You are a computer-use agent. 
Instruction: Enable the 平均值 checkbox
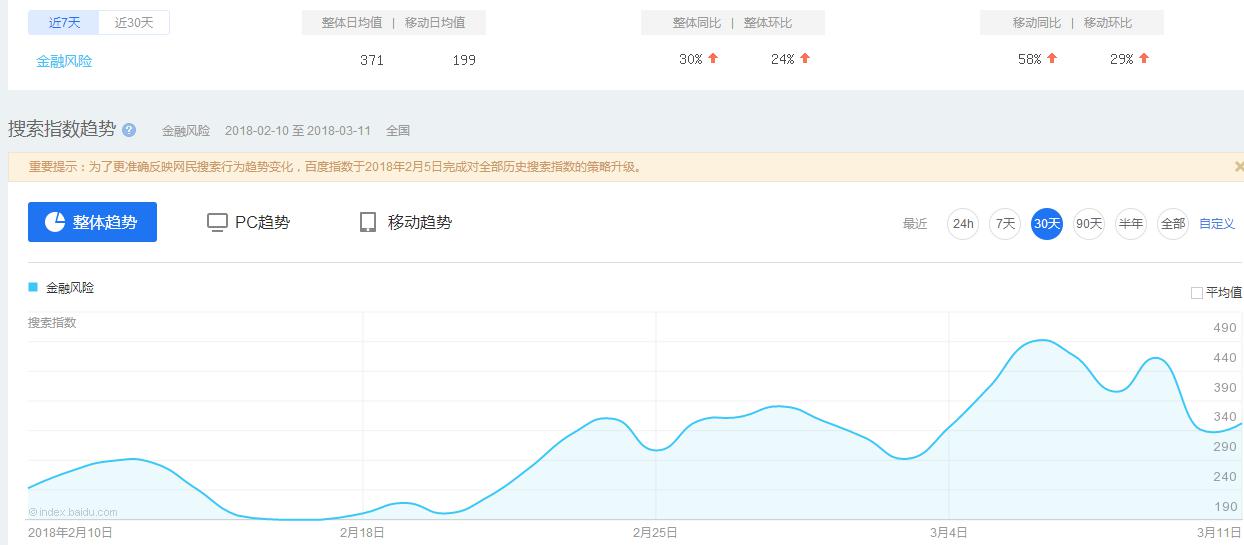point(1197,293)
